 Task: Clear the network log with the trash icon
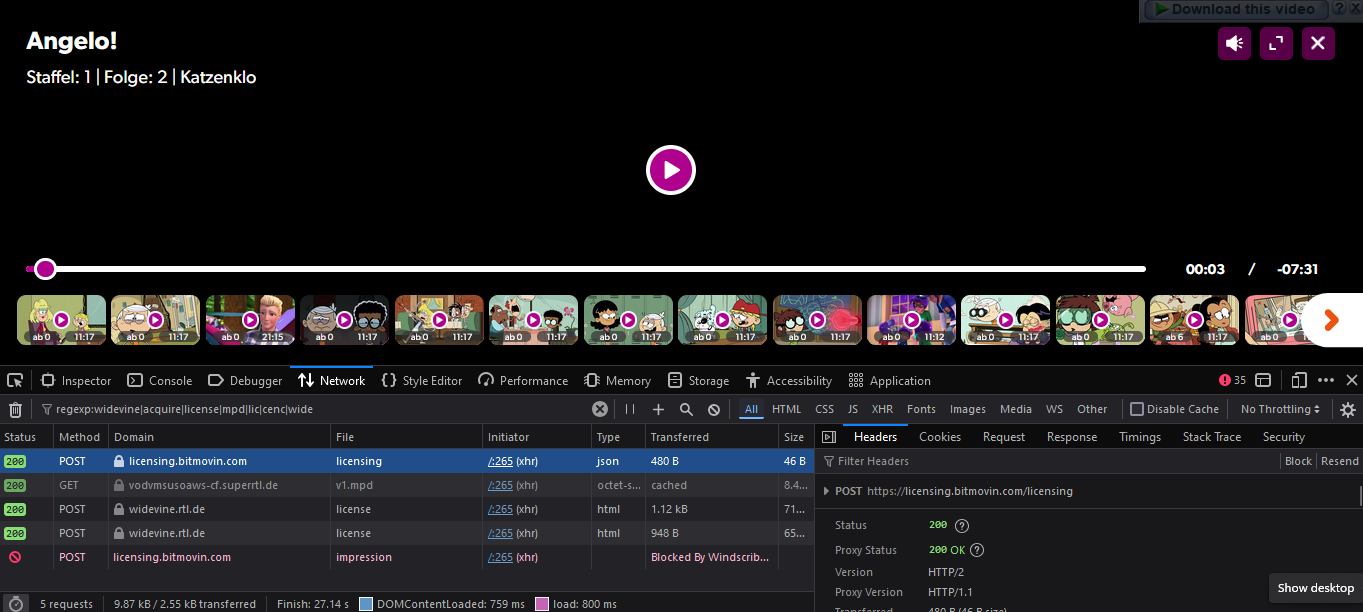click(x=15, y=409)
